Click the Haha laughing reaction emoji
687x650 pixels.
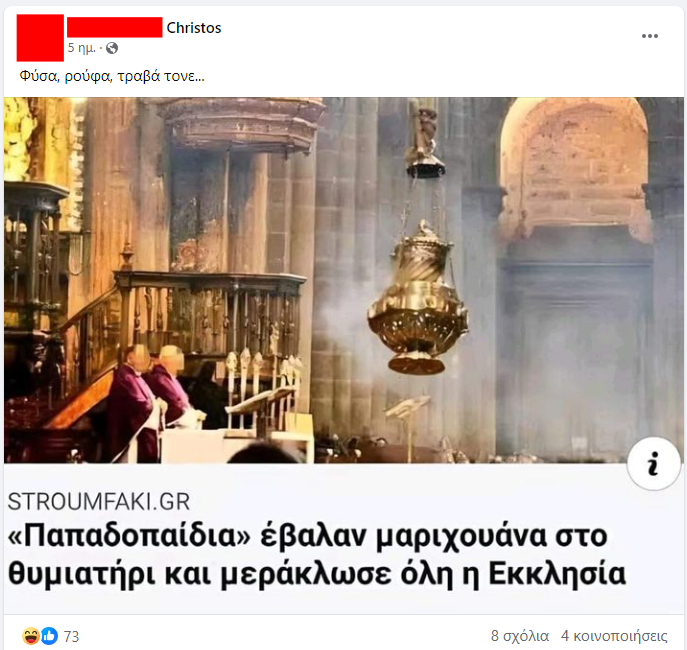(31, 636)
